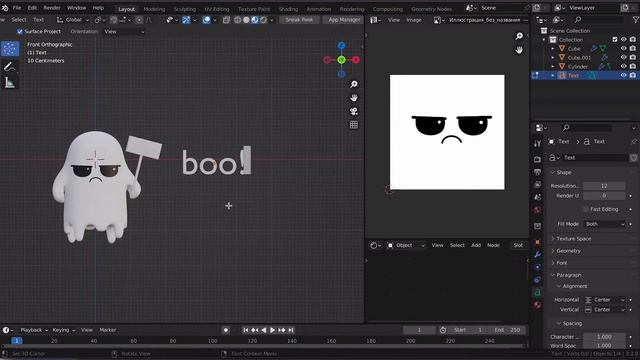Toggle Collection exclude checkbox in outliner
Image resolution: width=640 pixels, height=360 pixels.
pyautogui.click(x=615, y=40)
